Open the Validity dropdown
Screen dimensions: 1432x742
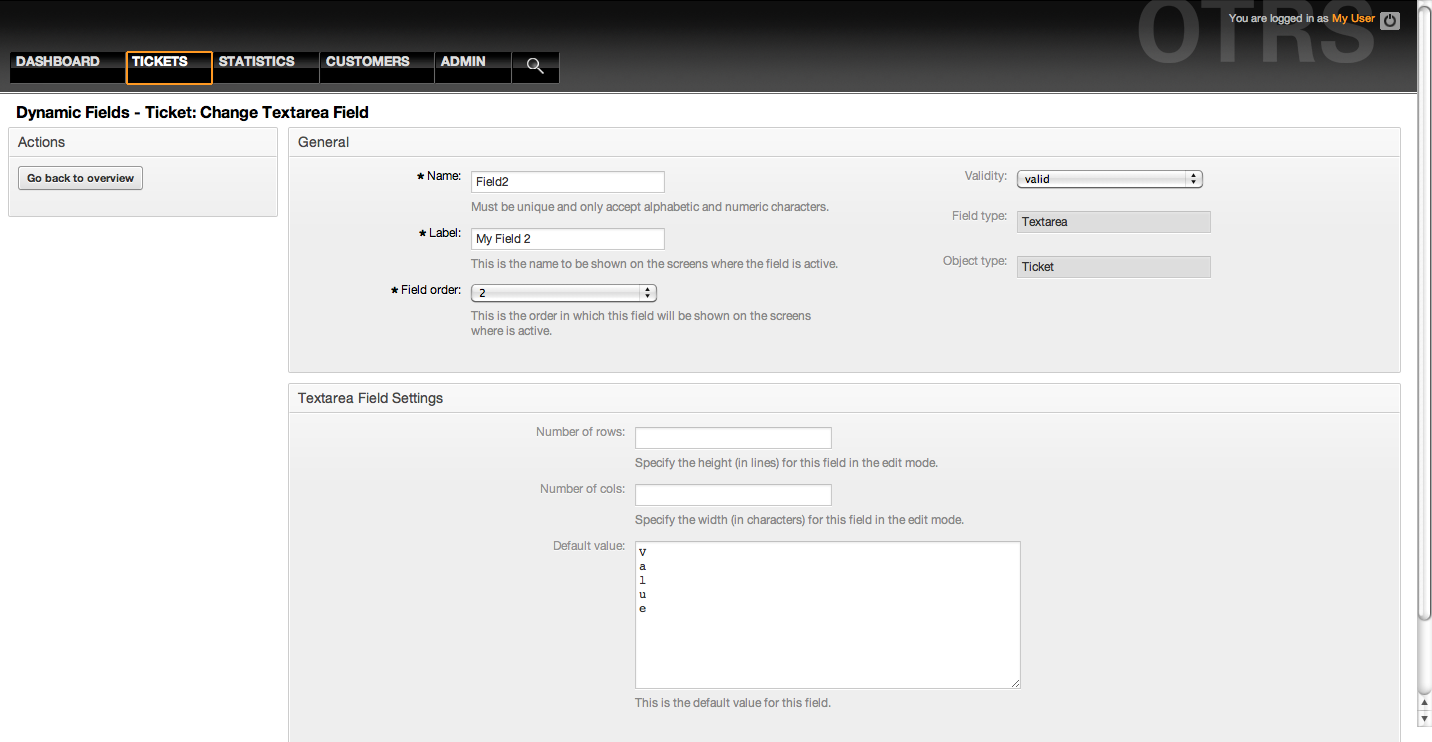1109,179
